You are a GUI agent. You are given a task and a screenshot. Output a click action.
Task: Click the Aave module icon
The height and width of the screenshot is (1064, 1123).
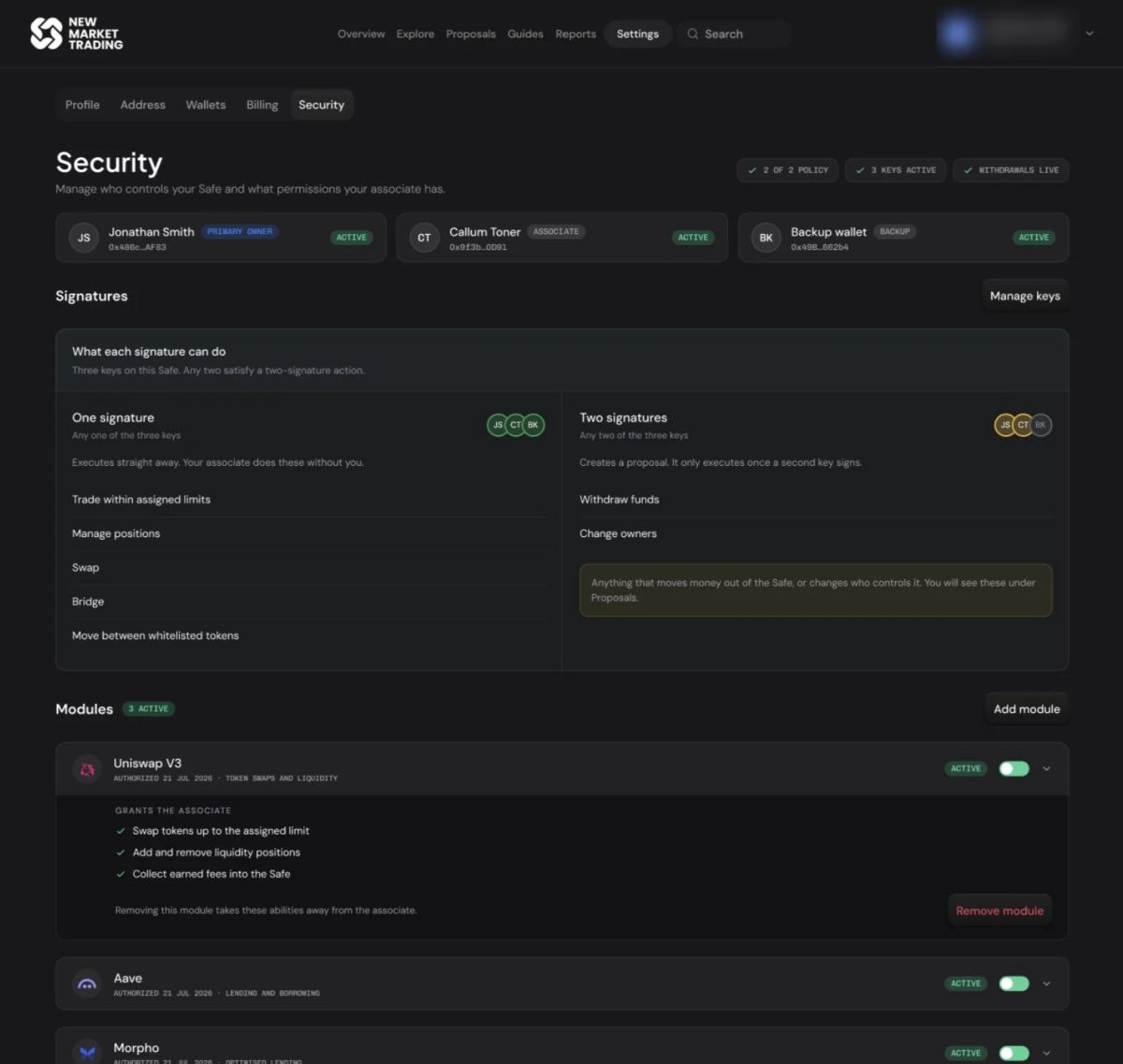[87, 984]
